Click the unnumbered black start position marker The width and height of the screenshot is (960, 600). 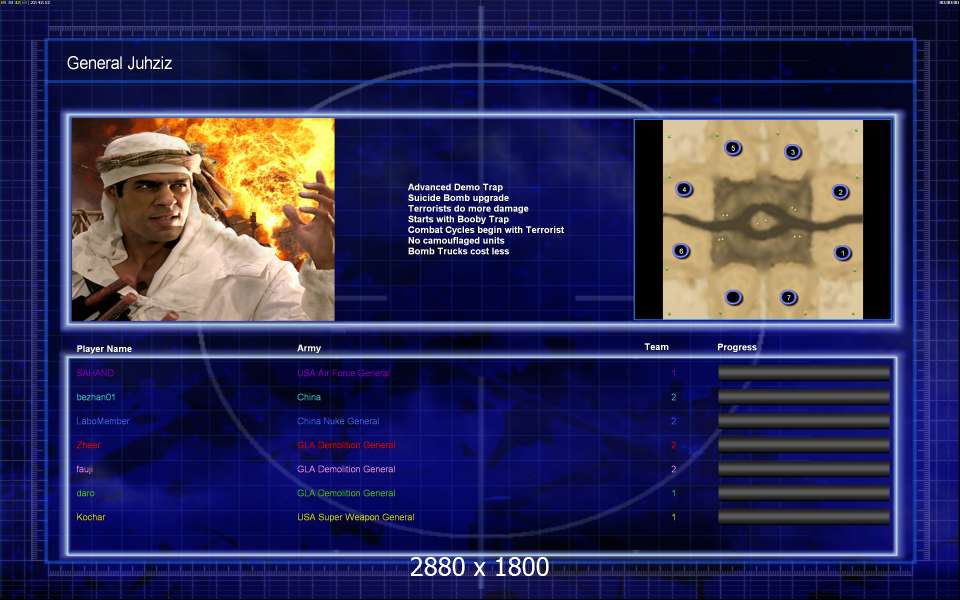(733, 298)
